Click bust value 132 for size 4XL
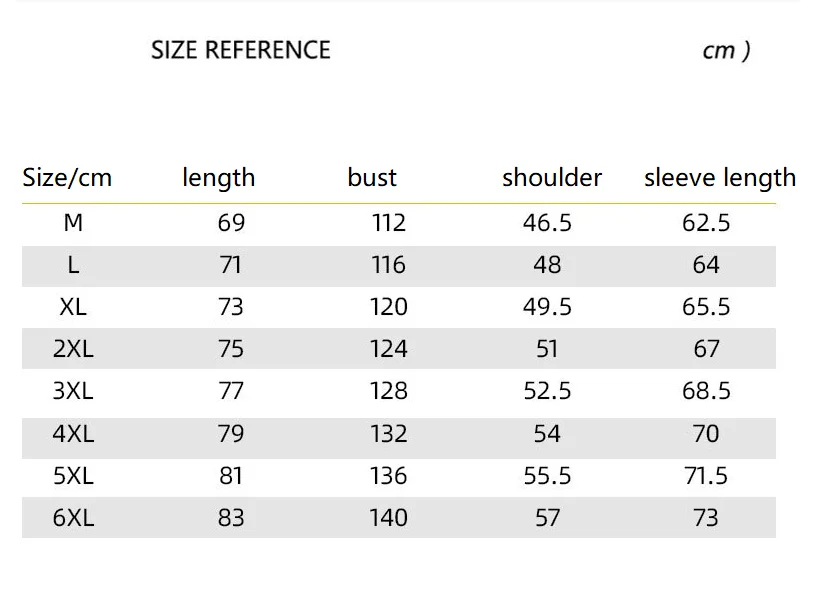 (x=388, y=433)
